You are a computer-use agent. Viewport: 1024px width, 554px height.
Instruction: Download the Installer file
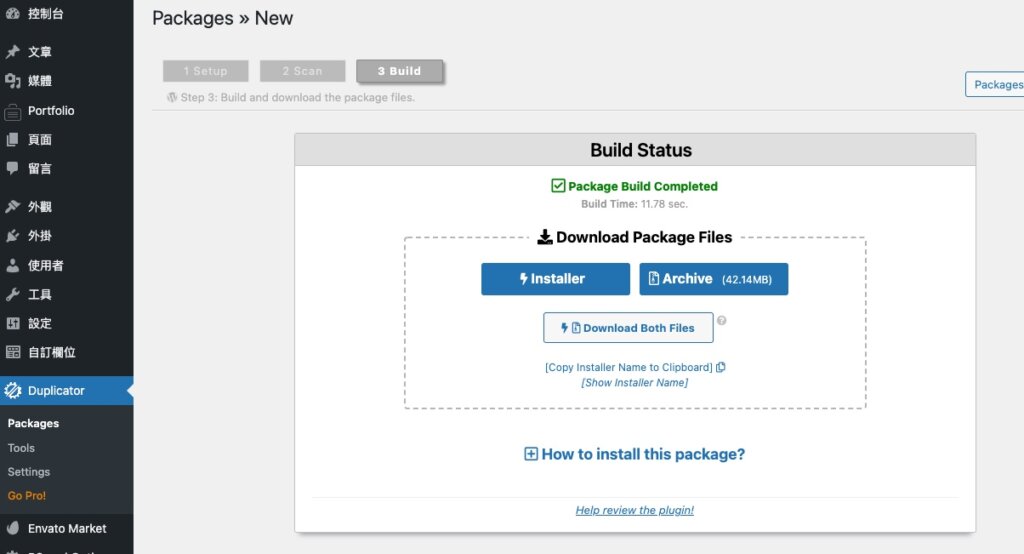pyautogui.click(x=556, y=279)
